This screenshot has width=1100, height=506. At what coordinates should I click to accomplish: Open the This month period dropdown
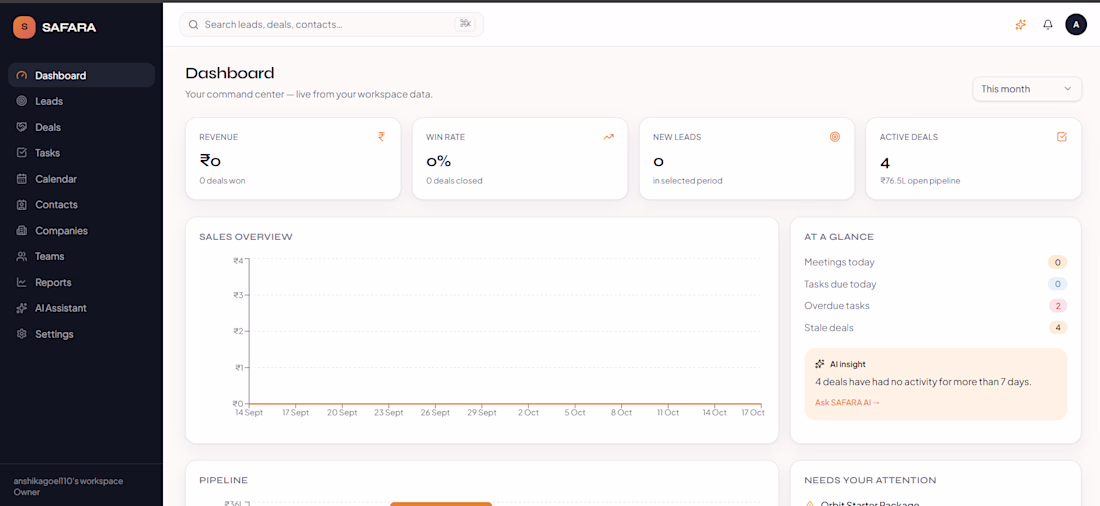[1027, 88]
